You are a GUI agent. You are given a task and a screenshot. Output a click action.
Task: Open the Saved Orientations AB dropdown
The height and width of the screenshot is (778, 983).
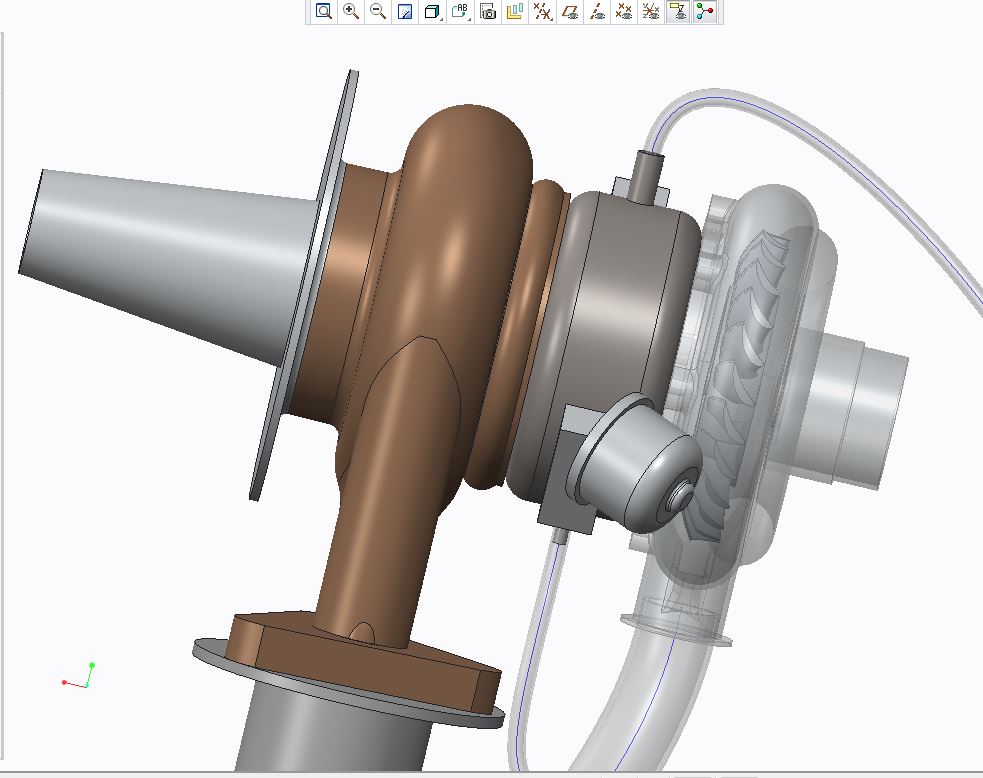(x=460, y=11)
